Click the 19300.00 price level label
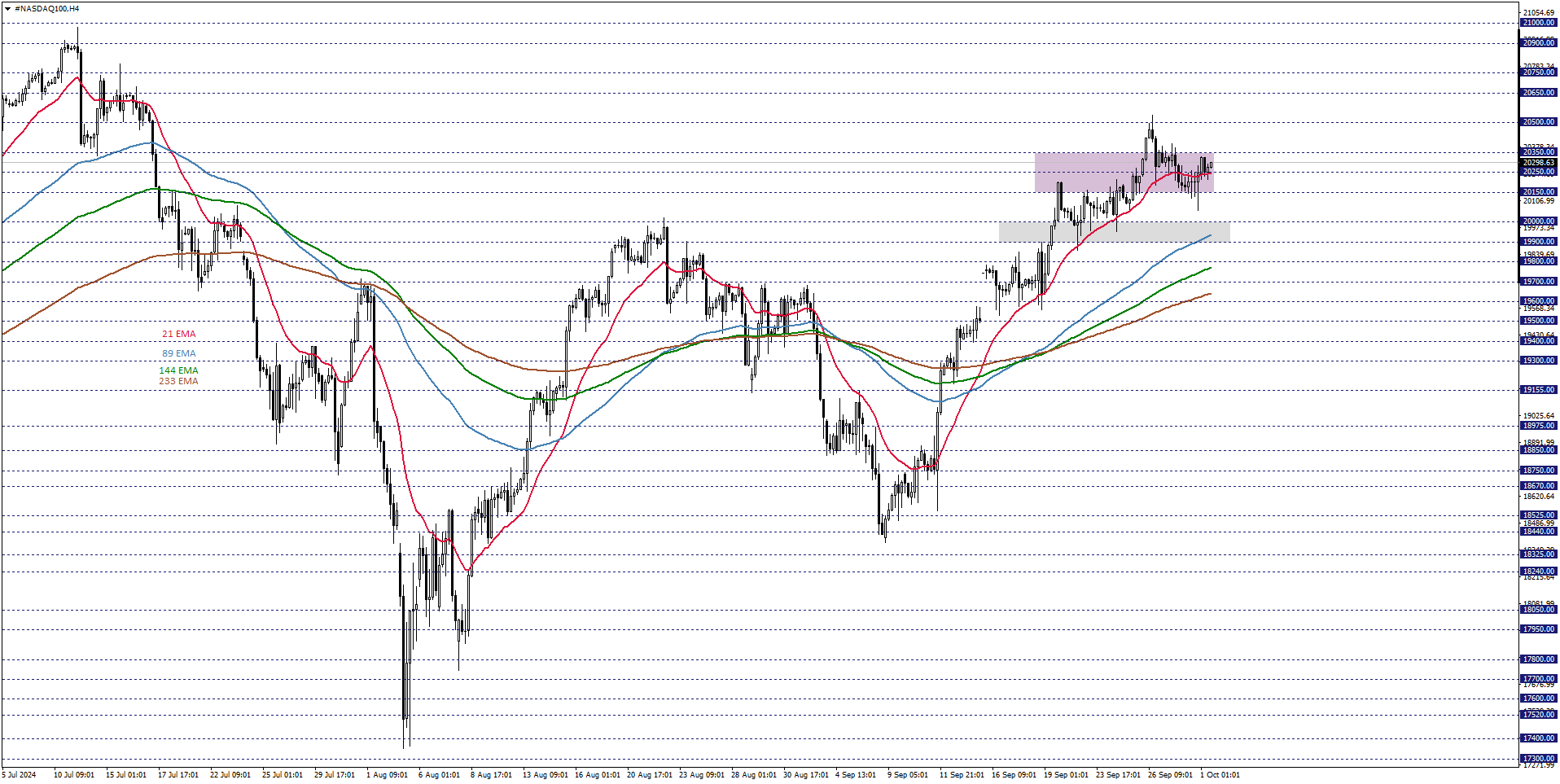This screenshot has height=784, width=1560. click(x=1539, y=361)
